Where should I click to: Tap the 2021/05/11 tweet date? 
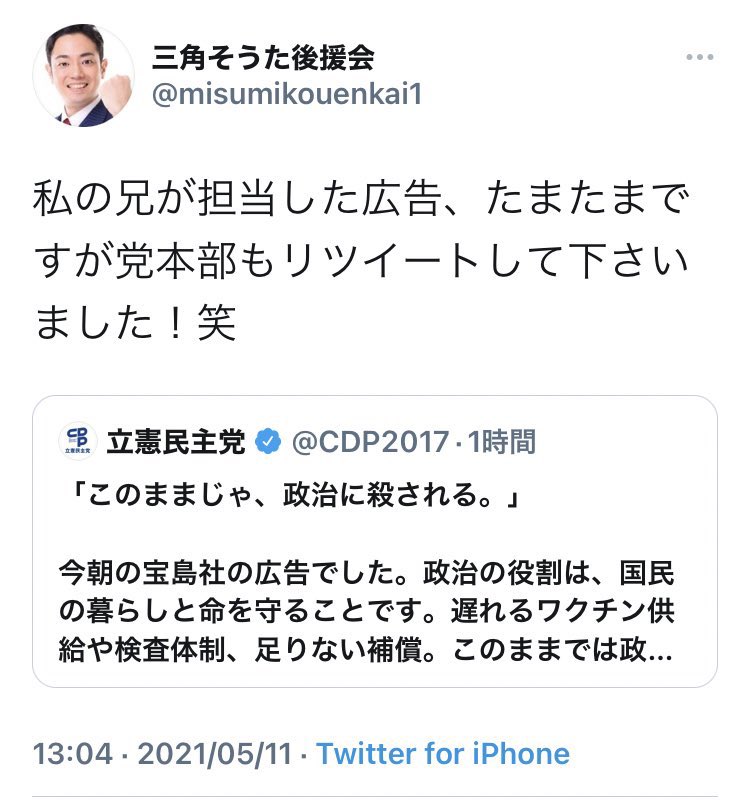(215, 754)
